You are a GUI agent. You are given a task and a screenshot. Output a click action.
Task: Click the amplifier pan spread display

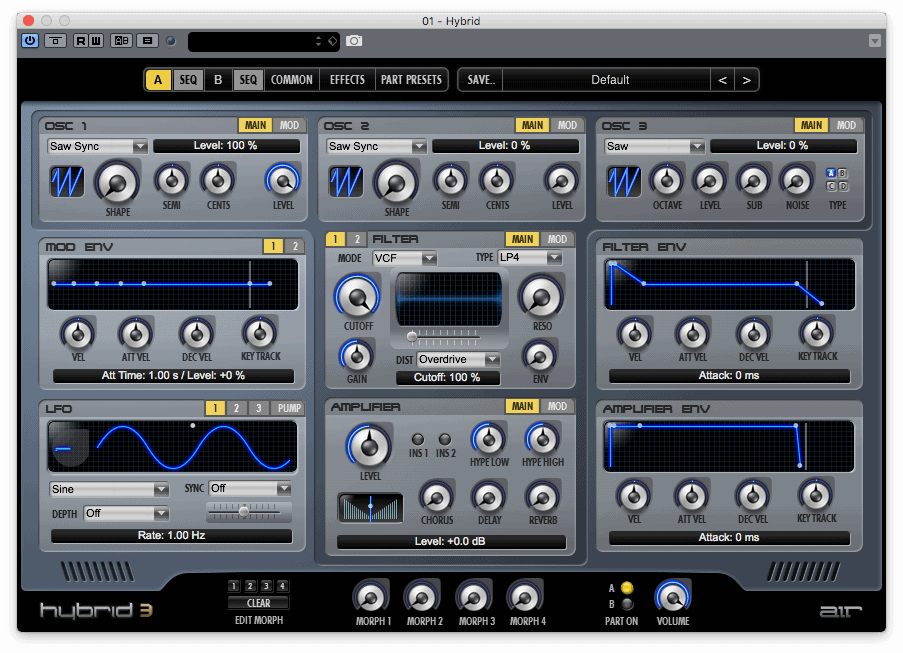click(x=370, y=507)
